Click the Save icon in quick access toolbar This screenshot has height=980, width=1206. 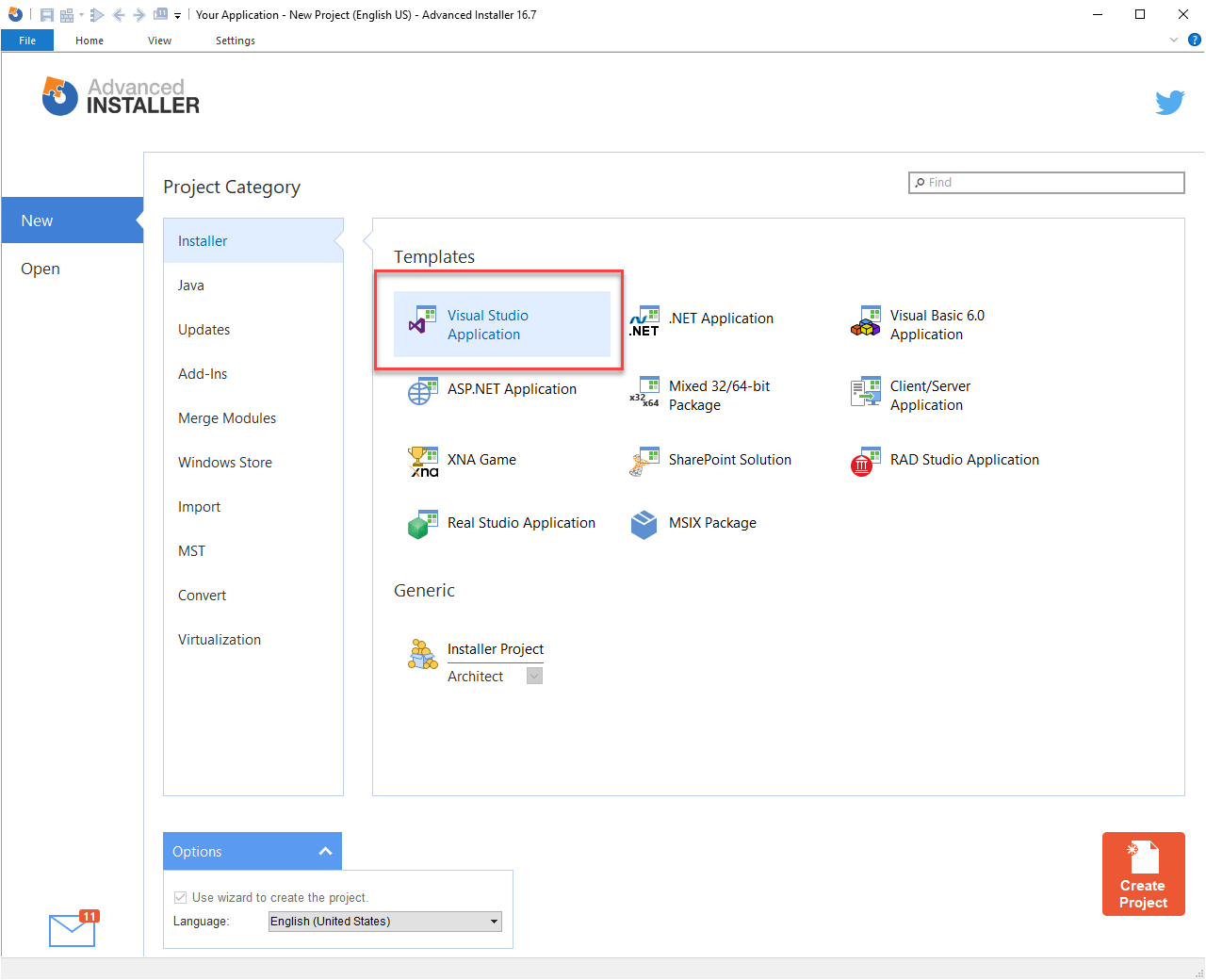pyautogui.click(x=46, y=14)
